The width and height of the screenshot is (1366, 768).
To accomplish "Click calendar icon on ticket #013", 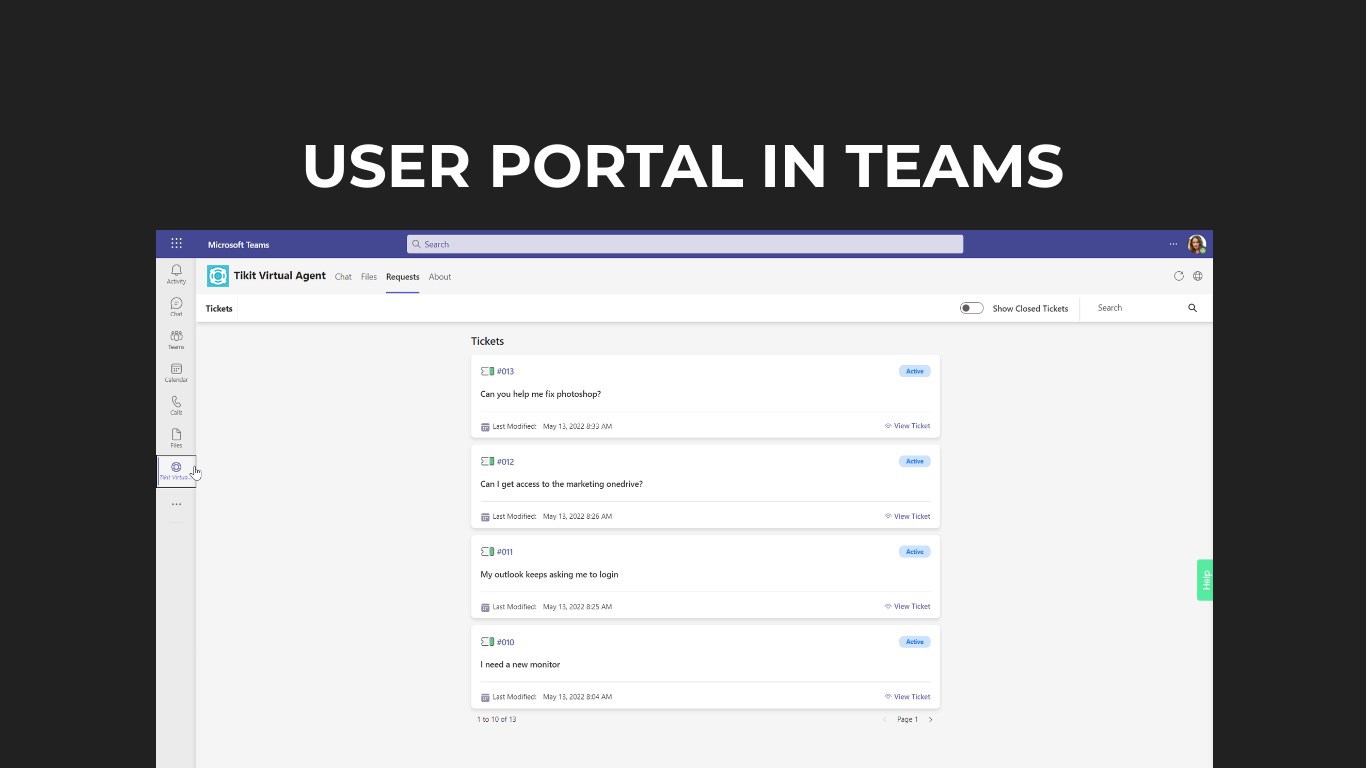I will click(485, 427).
